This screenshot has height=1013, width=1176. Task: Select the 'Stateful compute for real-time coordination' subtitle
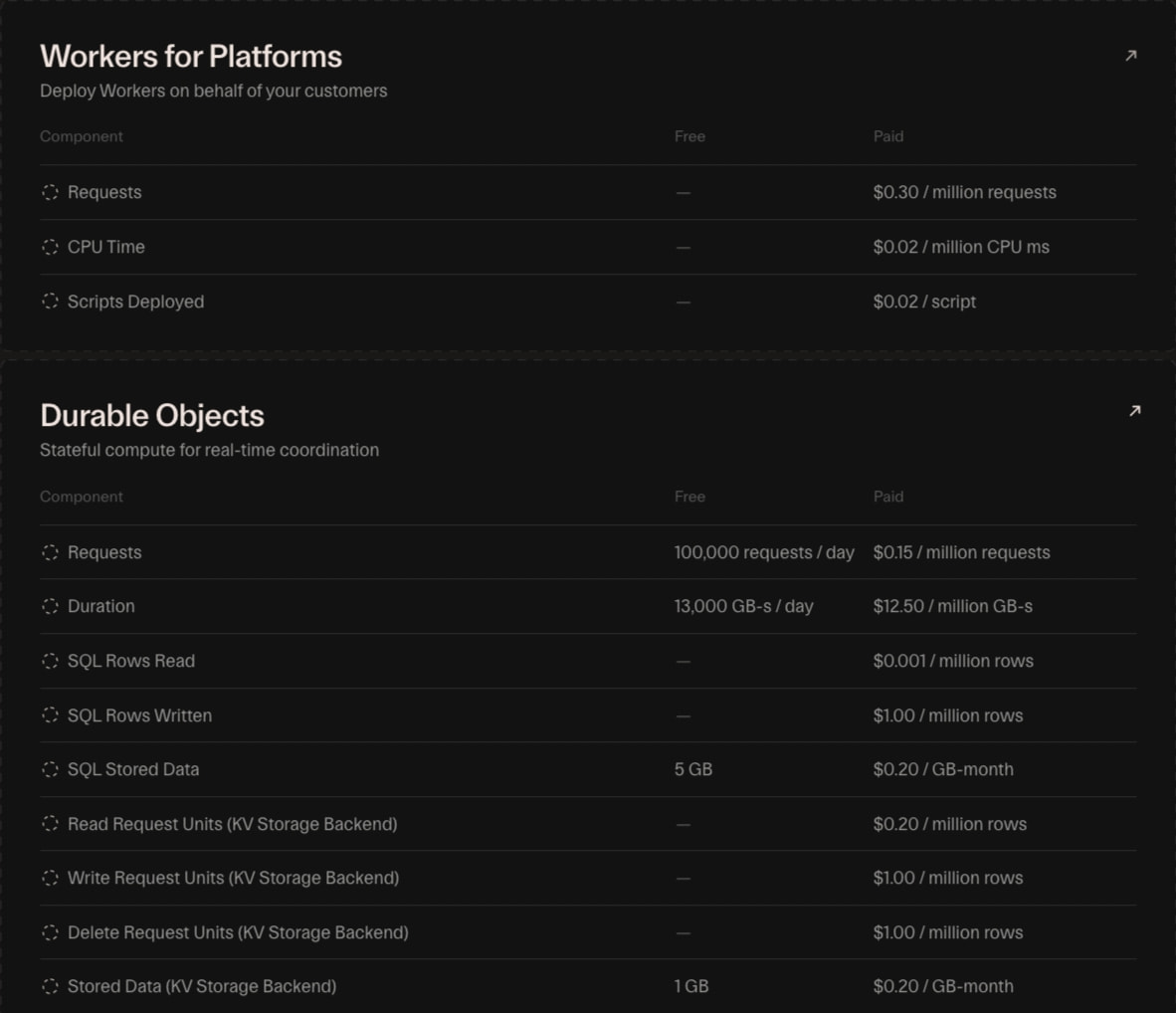point(209,450)
